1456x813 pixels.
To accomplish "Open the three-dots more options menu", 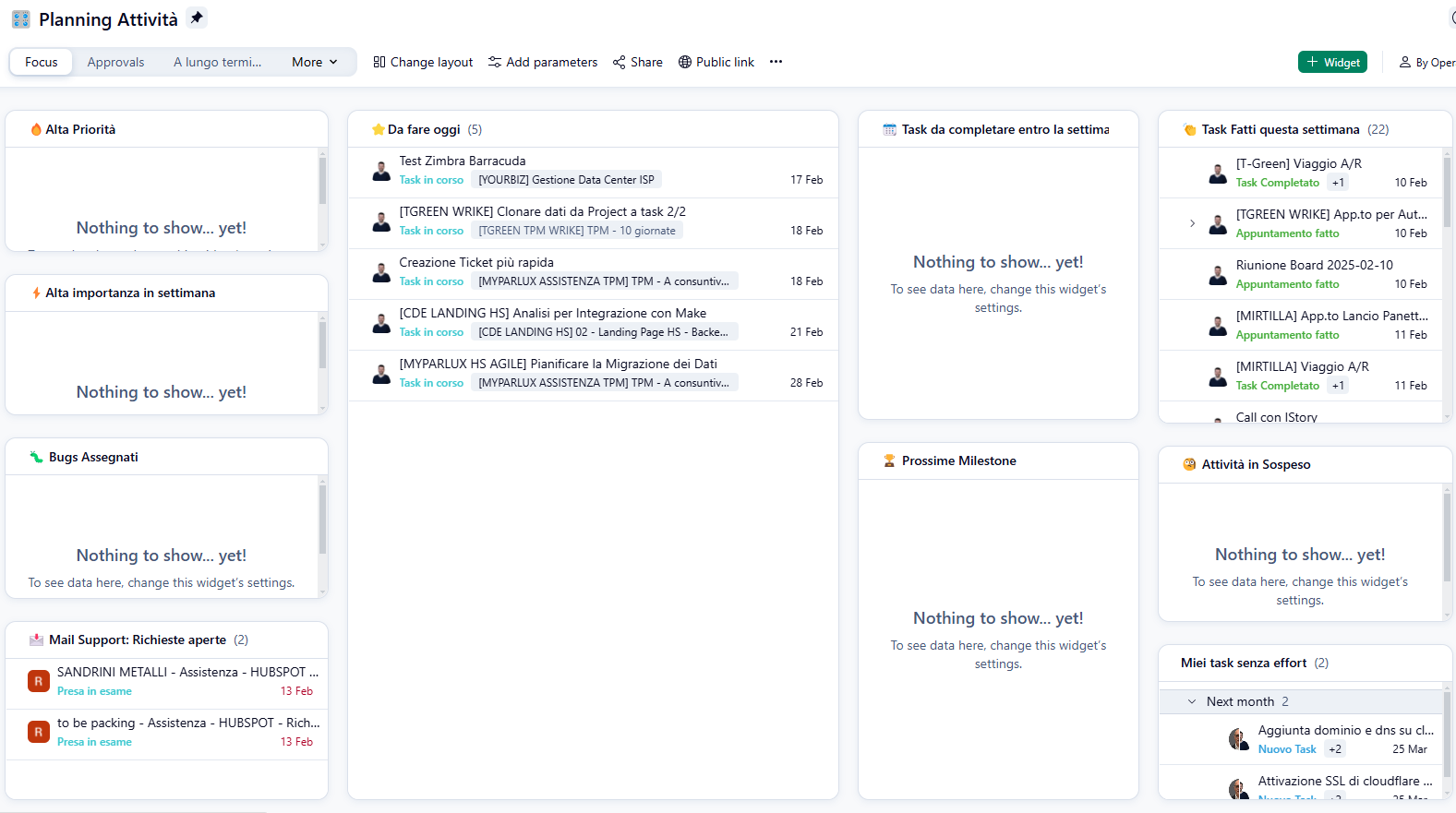I will point(776,62).
